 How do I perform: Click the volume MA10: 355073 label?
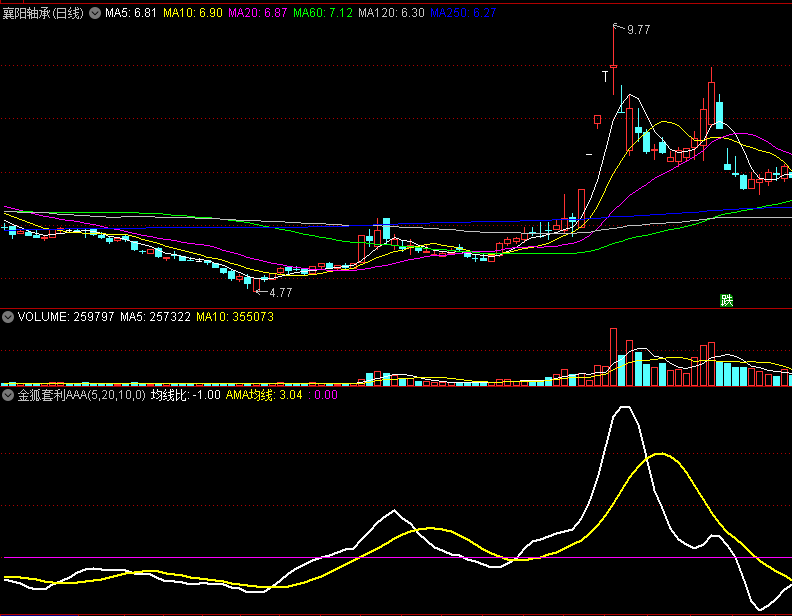click(235, 317)
